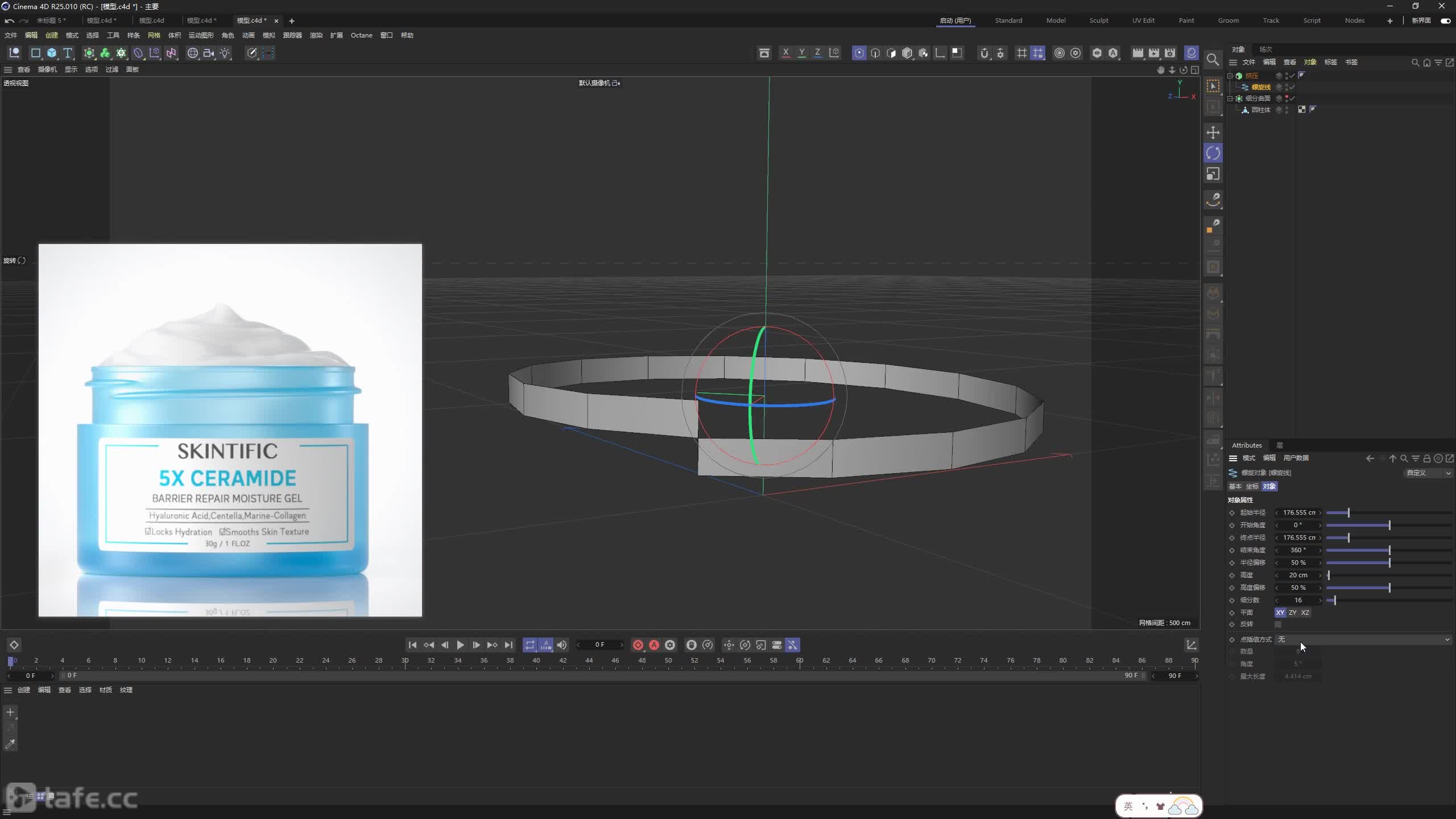Open the Light object icon
This screenshot has height=819, width=1456.
pos(225,53)
